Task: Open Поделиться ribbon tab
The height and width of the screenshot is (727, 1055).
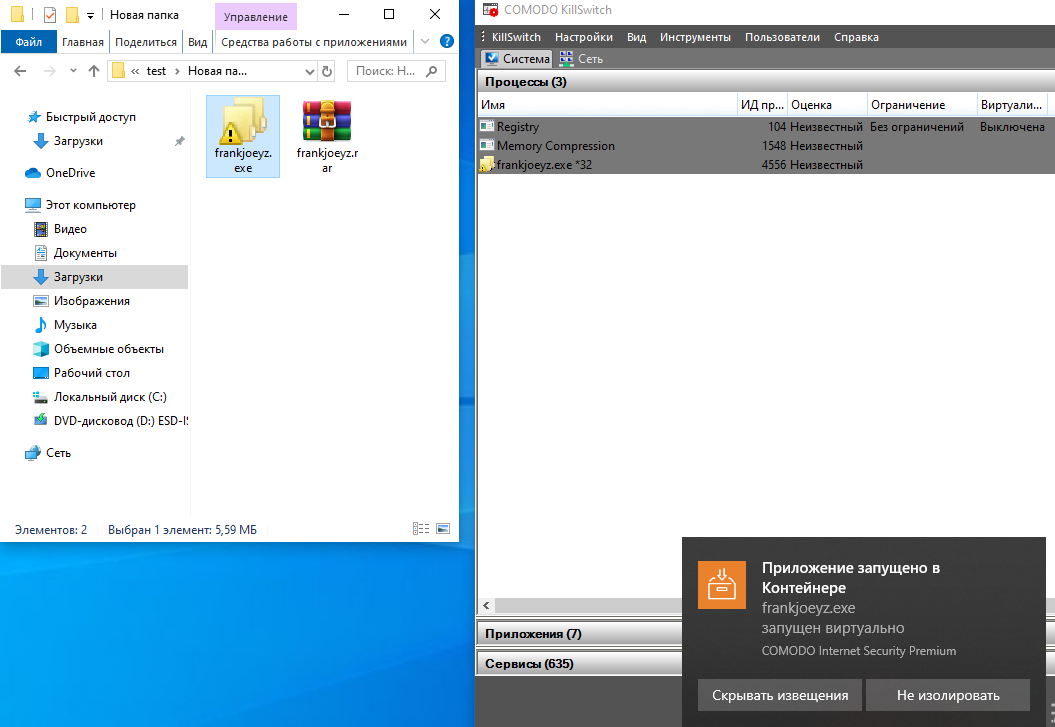Action: click(x=146, y=42)
